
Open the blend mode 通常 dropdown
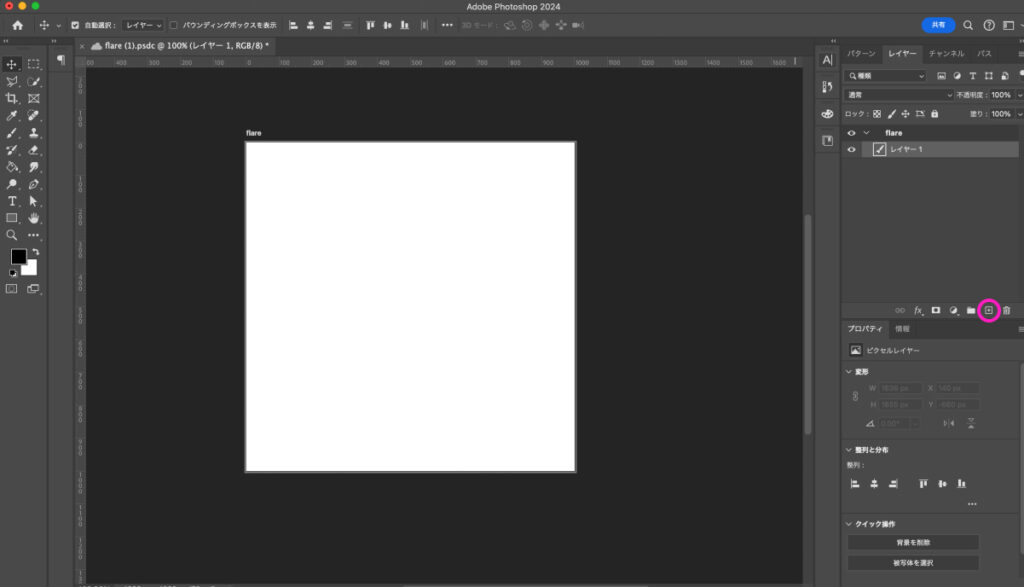click(899, 95)
